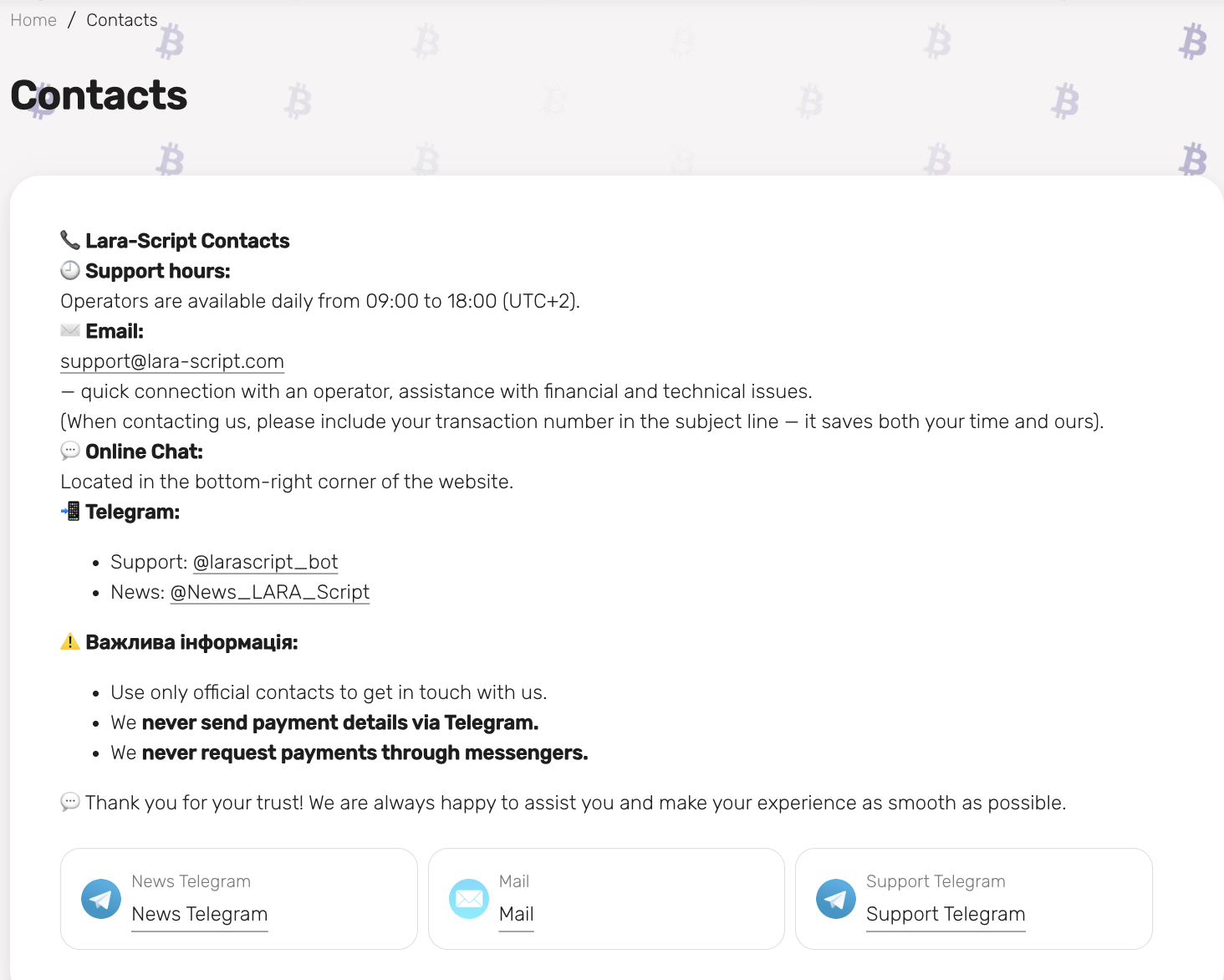Follow the @News_LARA_Script channel link
The height and width of the screenshot is (980, 1224).
coord(269,592)
